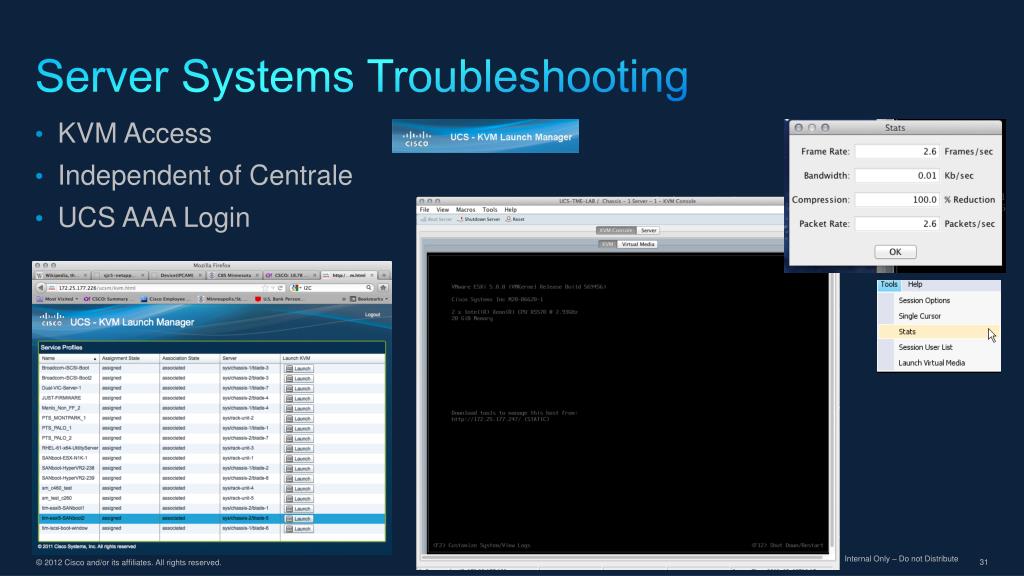Sort Service Profiles by Name column
This screenshot has height=576, width=1024.
[x=68, y=359]
